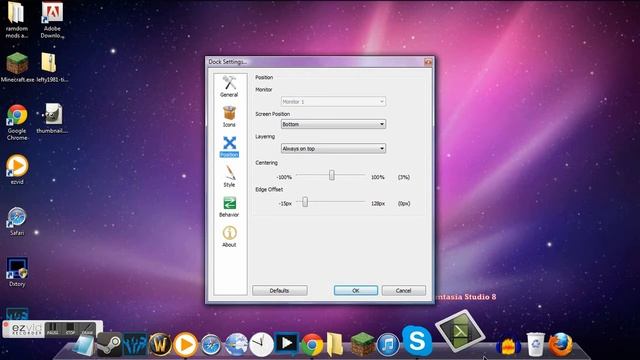Launch Skype from the dock
640x360 pixels.
[x=417, y=340]
